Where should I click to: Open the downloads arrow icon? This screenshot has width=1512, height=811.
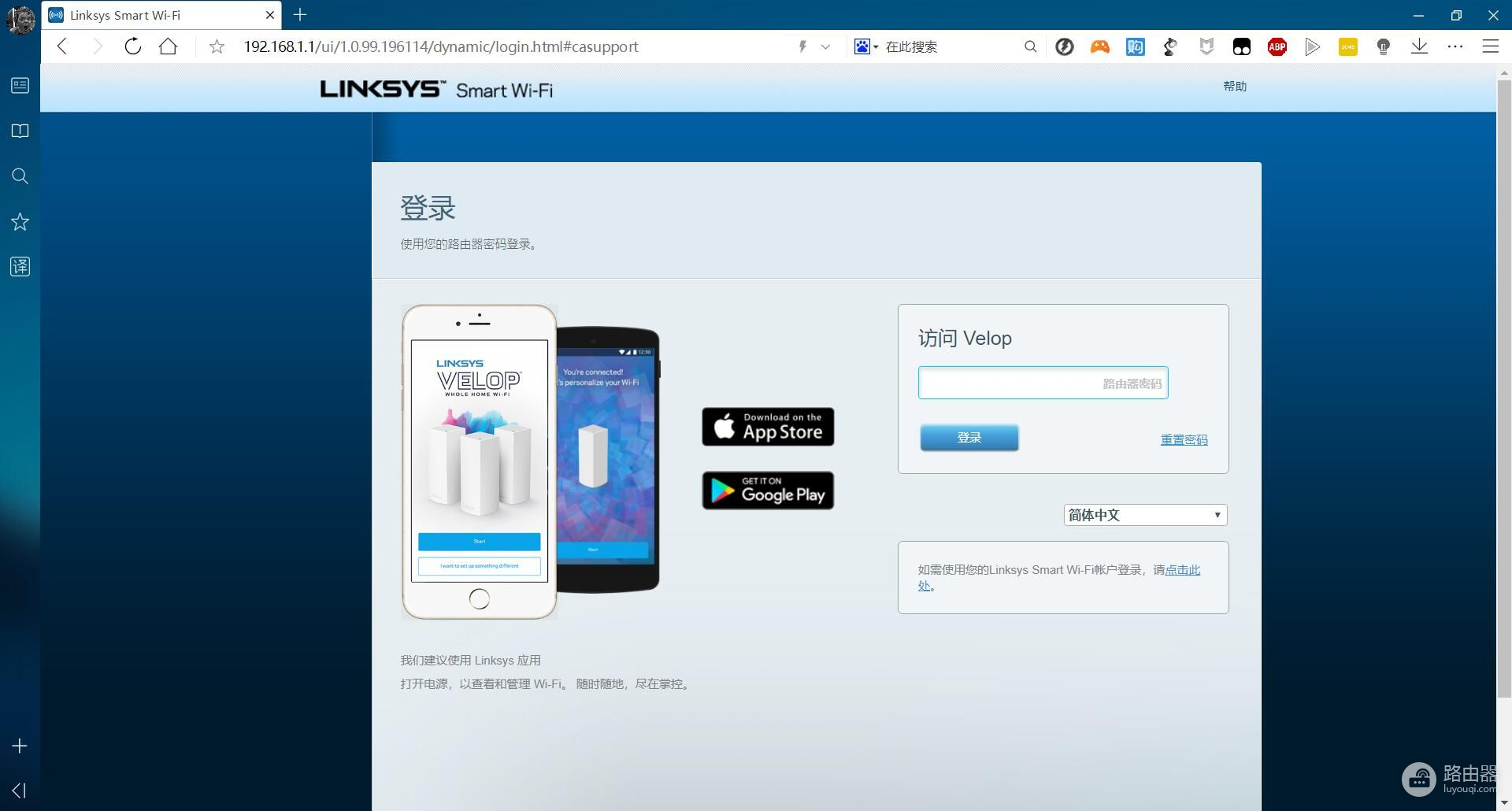point(1419,46)
